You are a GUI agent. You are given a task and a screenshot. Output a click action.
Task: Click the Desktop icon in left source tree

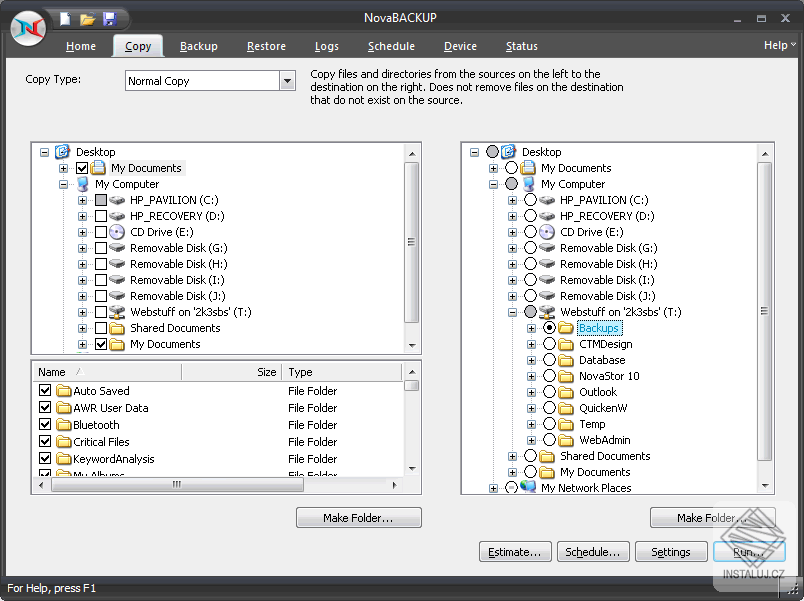pos(63,152)
